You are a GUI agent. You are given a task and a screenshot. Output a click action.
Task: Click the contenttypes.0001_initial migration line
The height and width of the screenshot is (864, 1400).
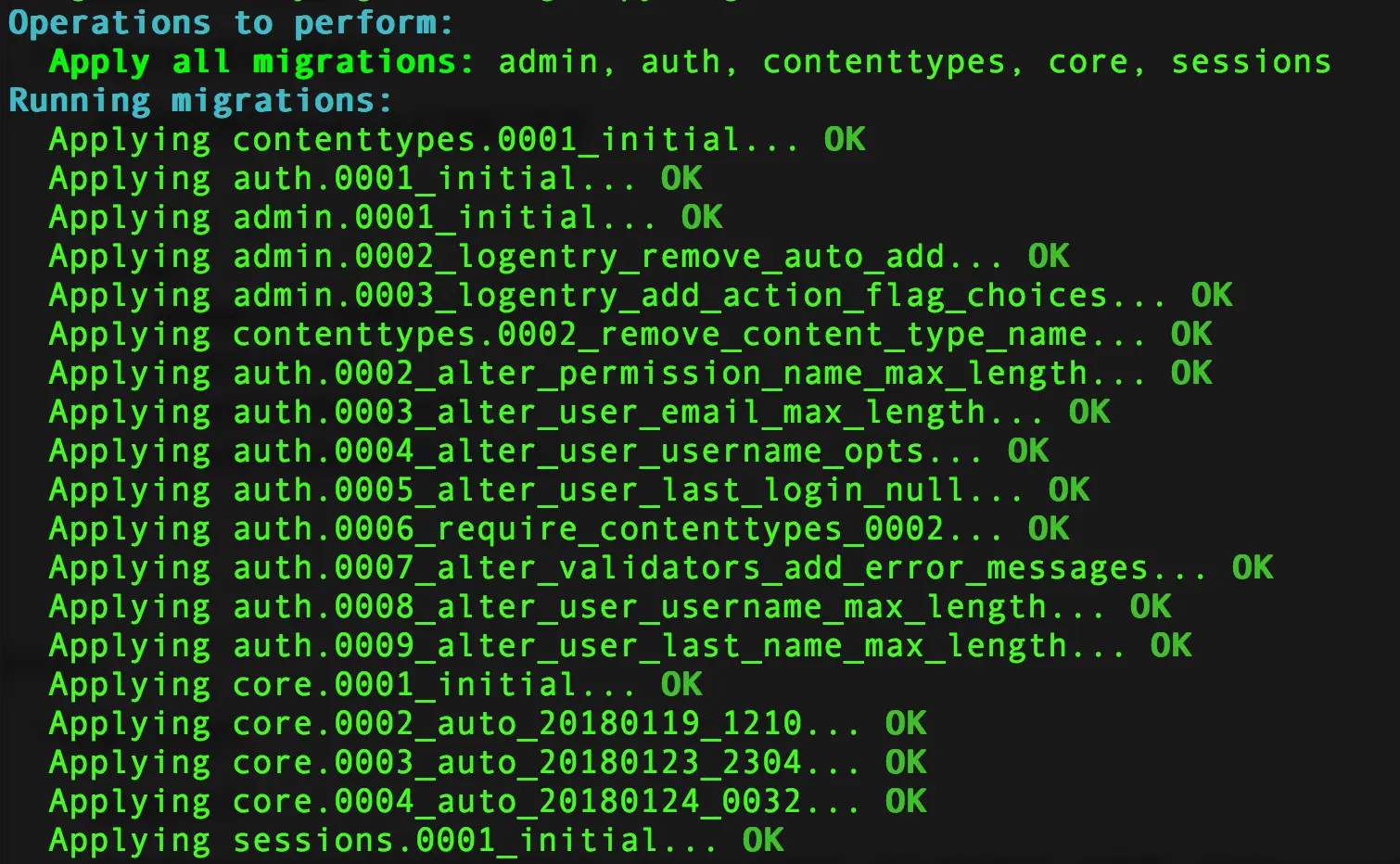click(x=457, y=139)
